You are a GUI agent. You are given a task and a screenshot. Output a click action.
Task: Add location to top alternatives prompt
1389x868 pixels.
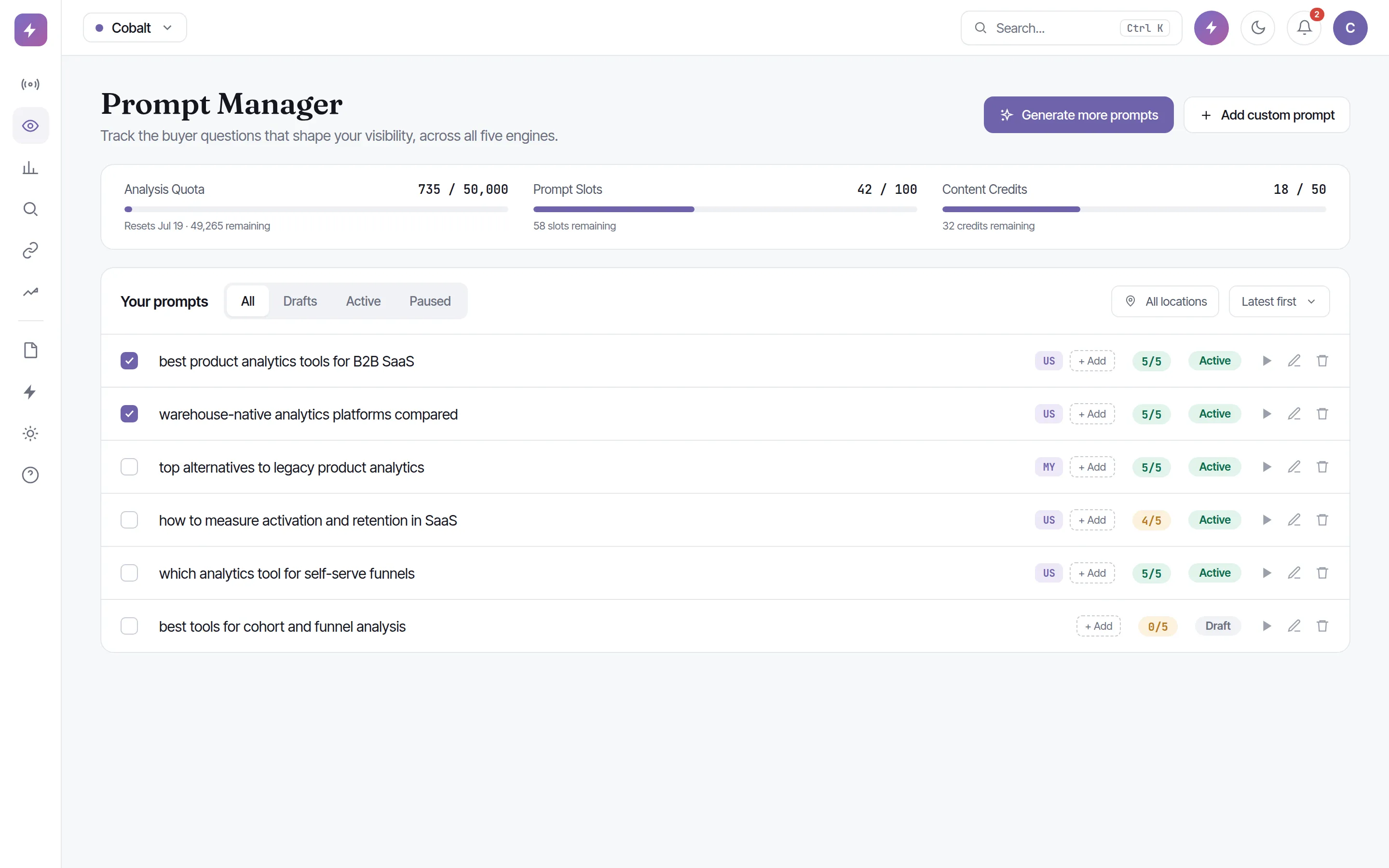pos(1092,467)
